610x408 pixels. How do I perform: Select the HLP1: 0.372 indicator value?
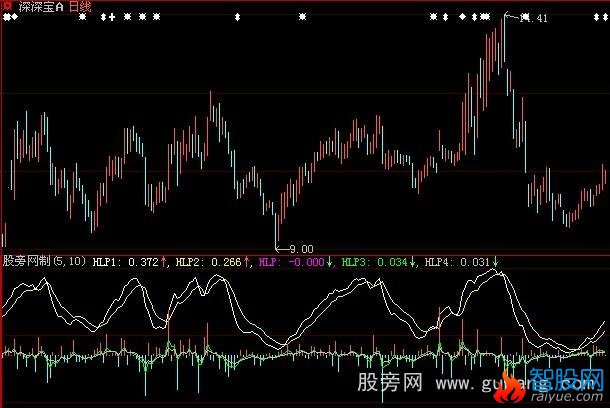(126, 262)
